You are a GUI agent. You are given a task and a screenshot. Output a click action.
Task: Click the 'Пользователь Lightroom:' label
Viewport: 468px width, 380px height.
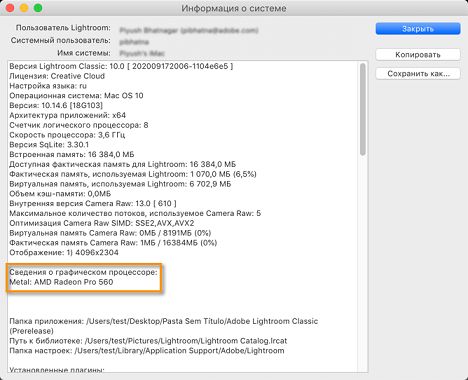tap(63, 28)
